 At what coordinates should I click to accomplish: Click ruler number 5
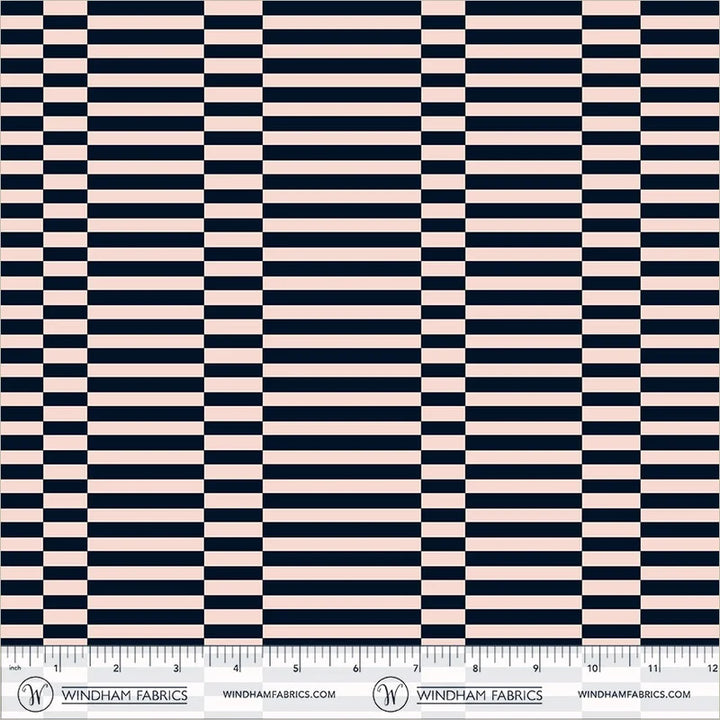(296, 668)
